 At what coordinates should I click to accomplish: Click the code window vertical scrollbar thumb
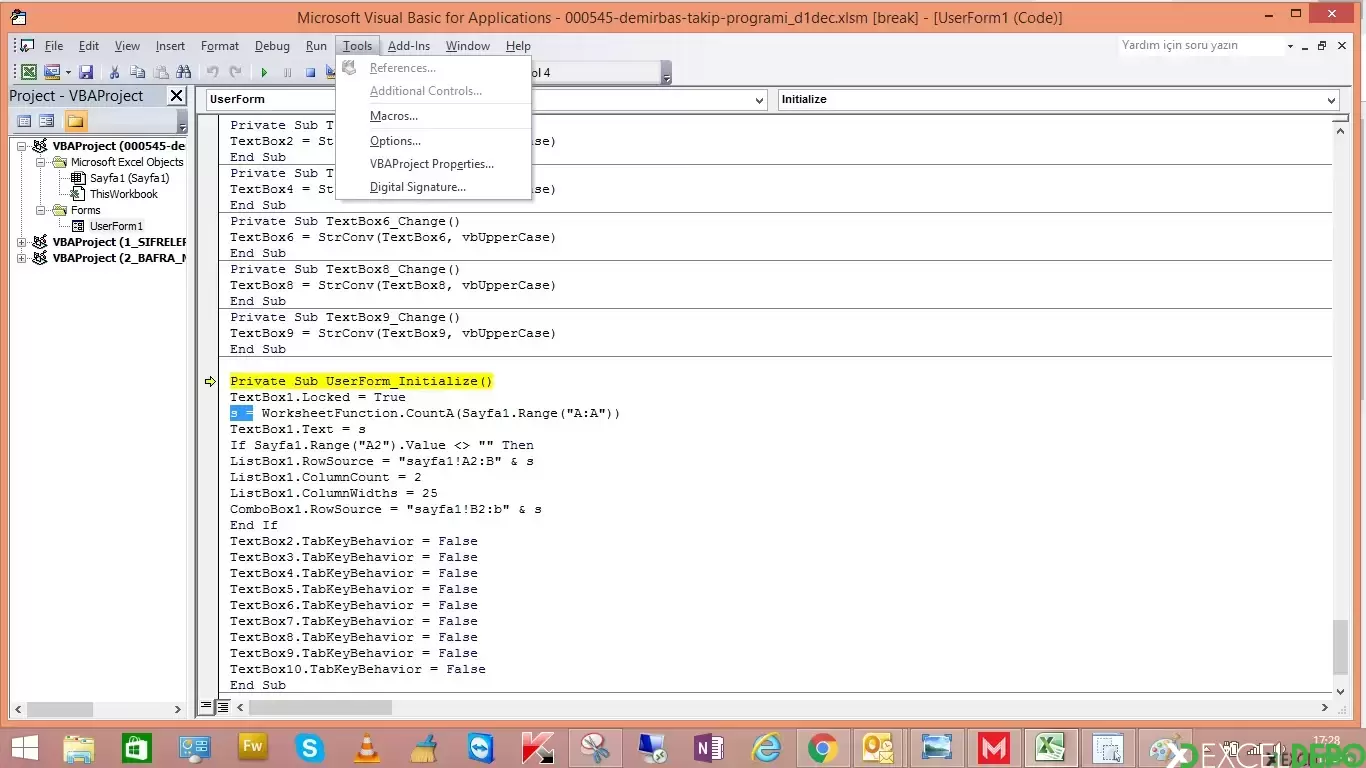pyautogui.click(x=1340, y=646)
